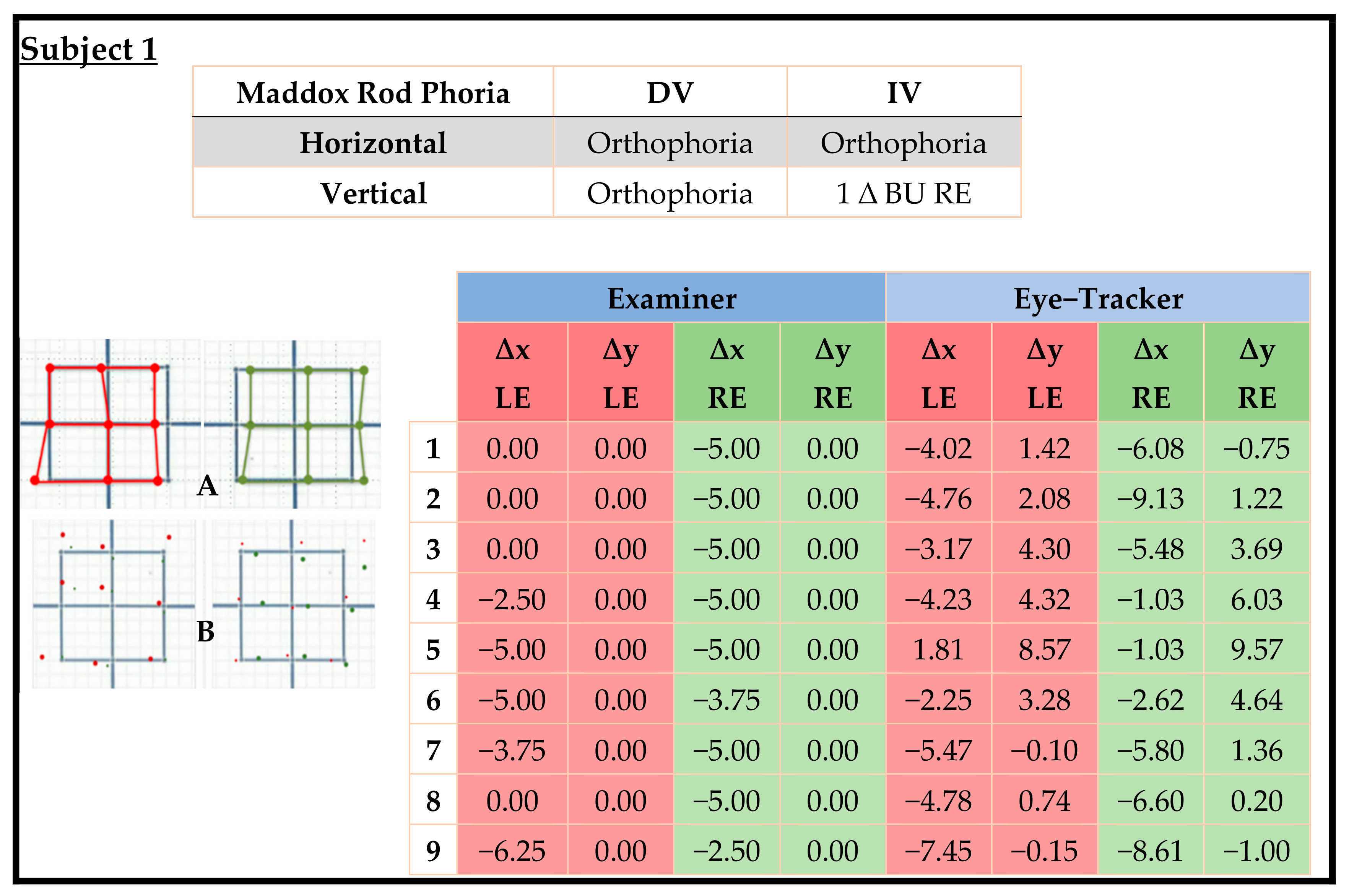Screen dimensions: 1349x896
Task: Click the panel label A
Action: point(208,486)
